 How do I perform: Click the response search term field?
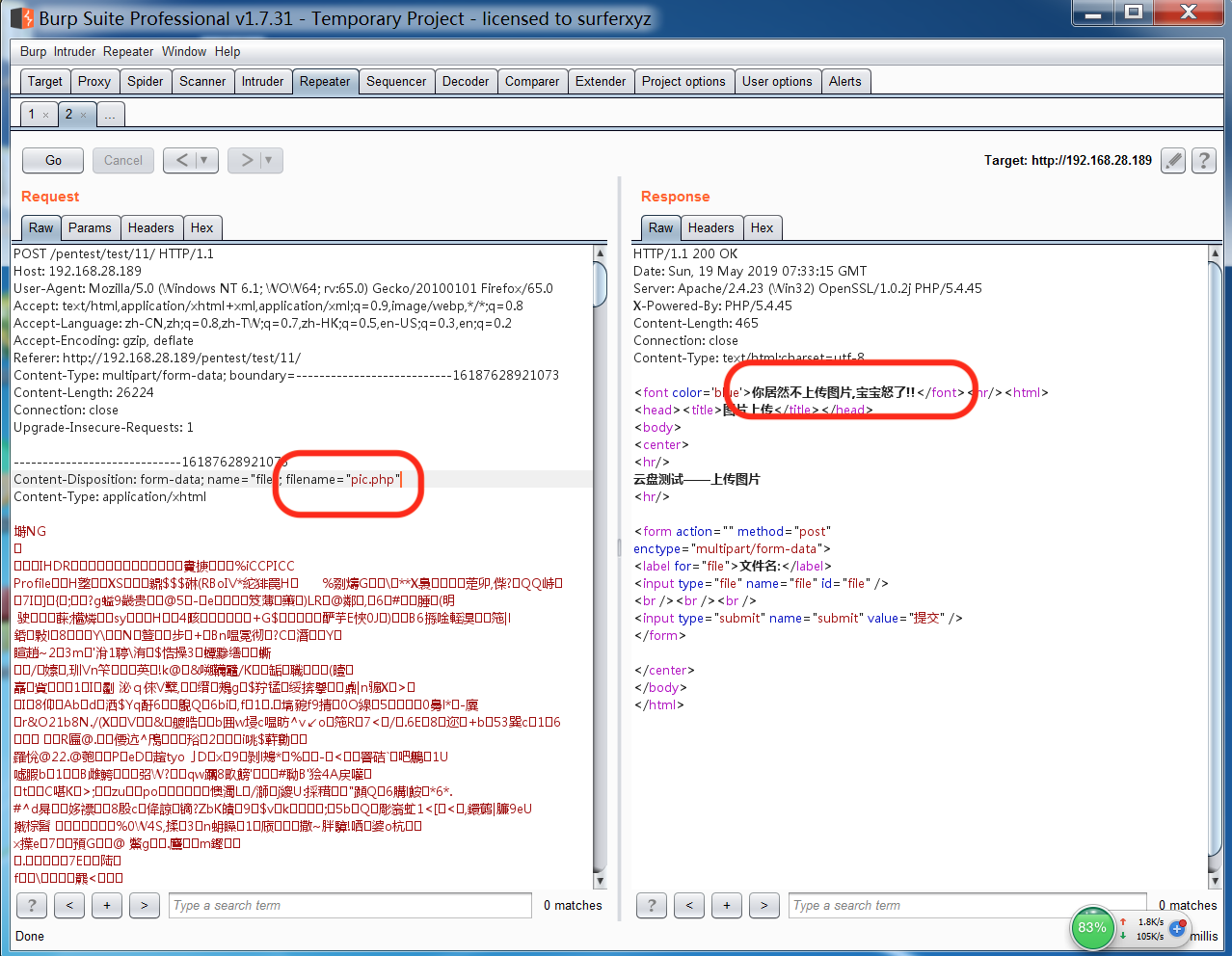967,905
